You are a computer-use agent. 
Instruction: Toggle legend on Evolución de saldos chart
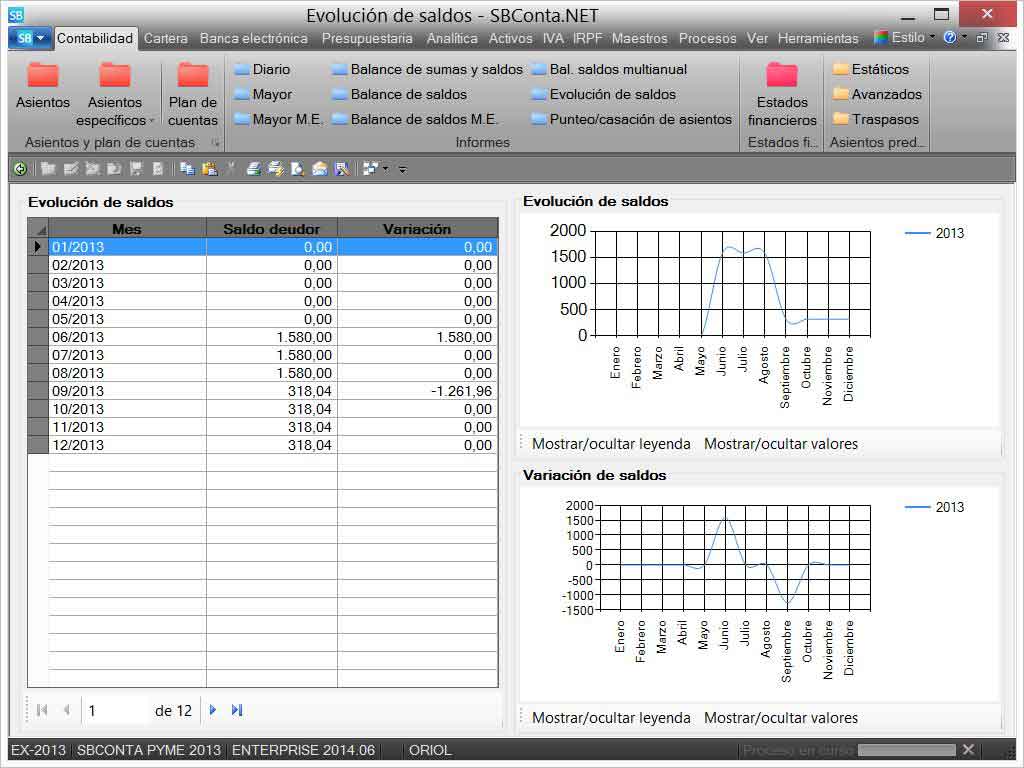pyautogui.click(x=611, y=444)
